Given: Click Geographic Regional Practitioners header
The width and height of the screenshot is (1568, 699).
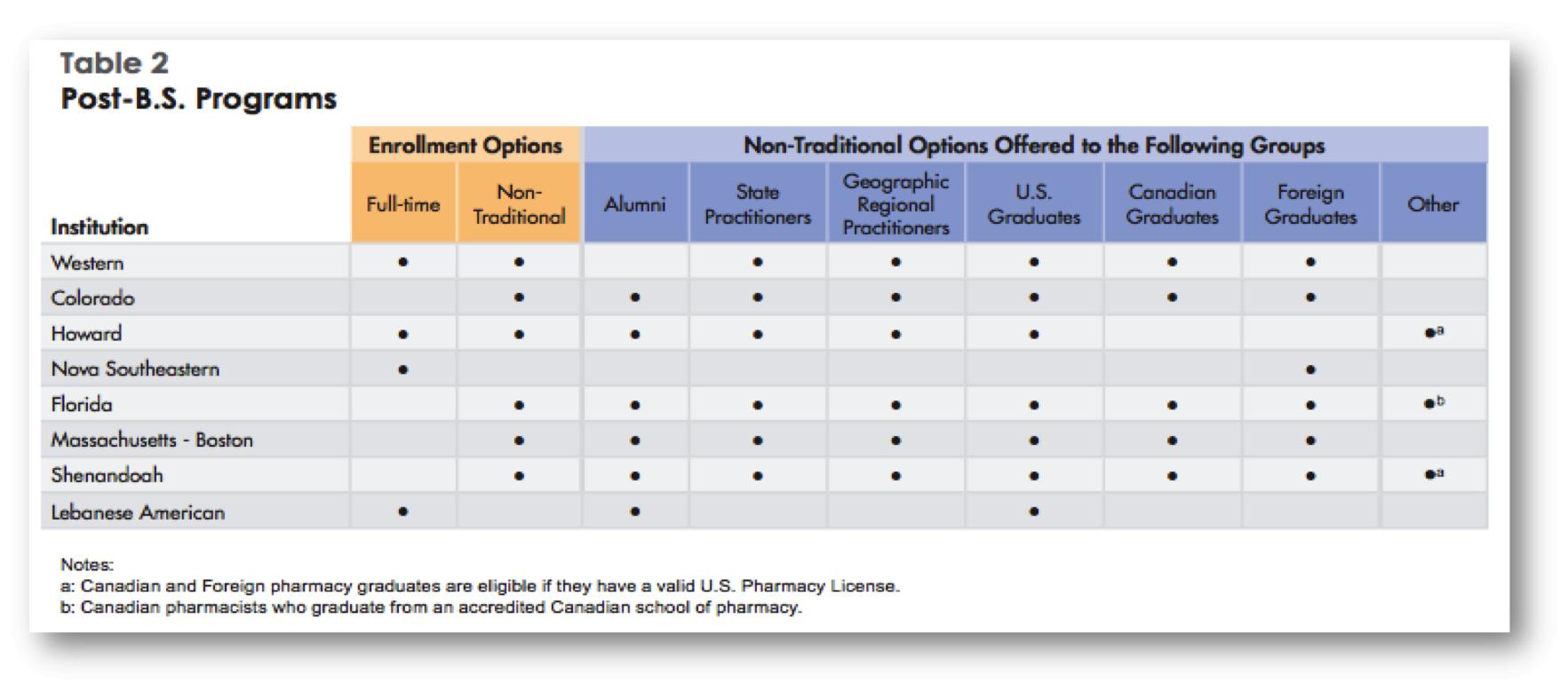Looking at the screenshot, I should pos(895,204).
